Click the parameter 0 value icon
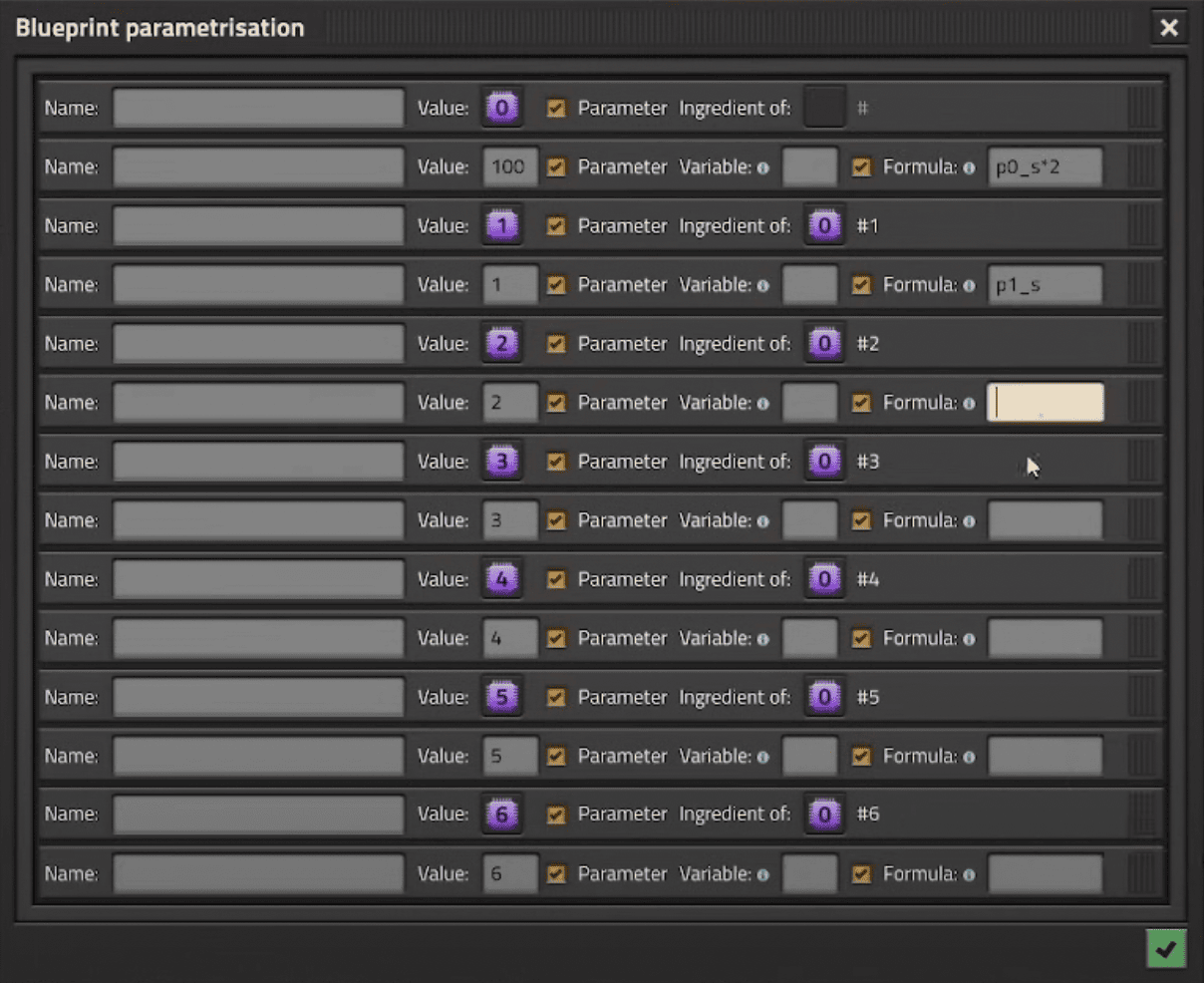Viewport: 1204px width, 983px height. click(502, 108)
